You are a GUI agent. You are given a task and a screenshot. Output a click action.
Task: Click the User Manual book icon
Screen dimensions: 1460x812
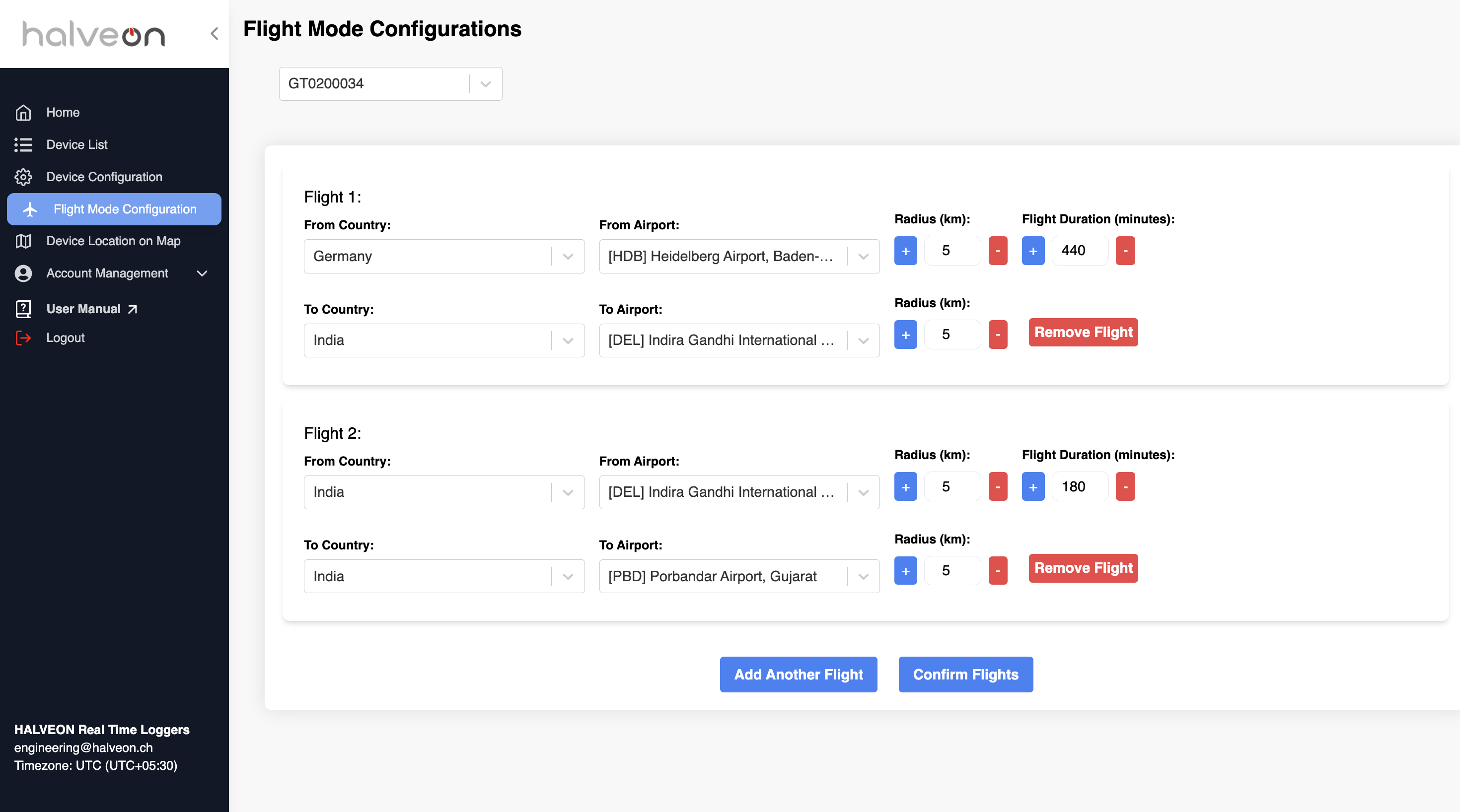click(23, 309)
